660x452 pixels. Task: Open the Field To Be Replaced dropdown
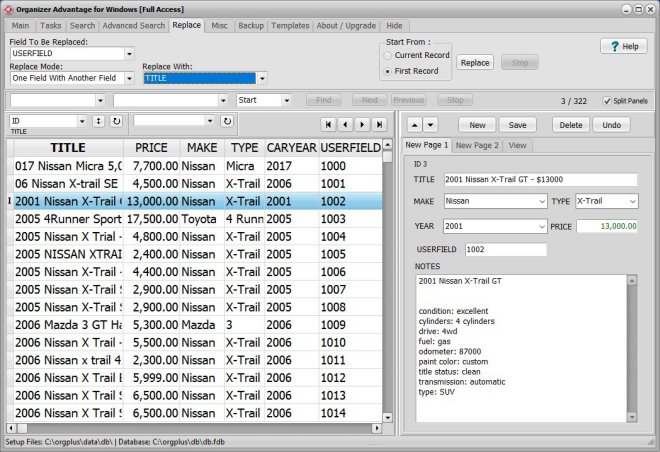point(129,54)
